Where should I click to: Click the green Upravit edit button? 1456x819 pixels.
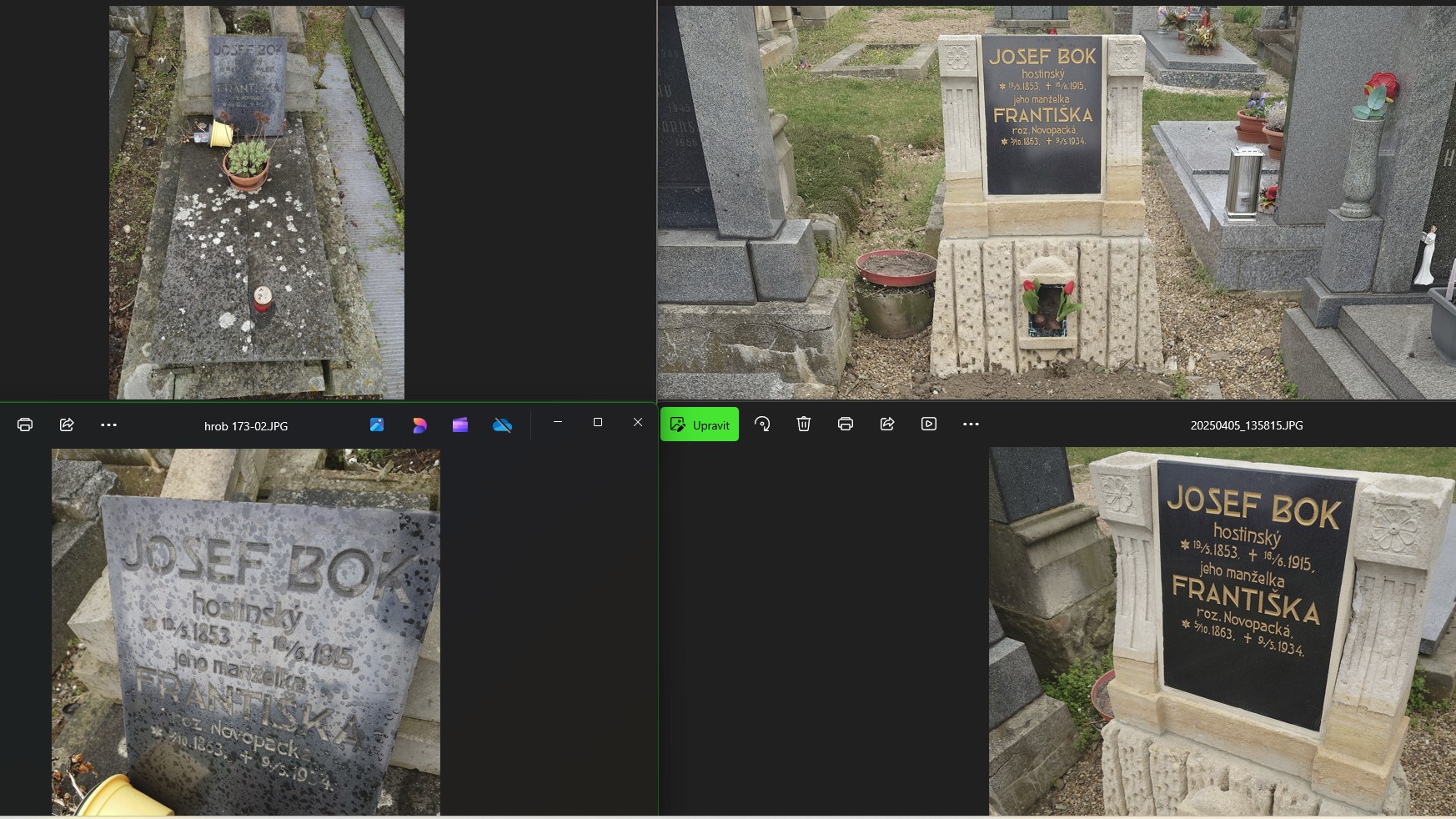coord(699,425)
